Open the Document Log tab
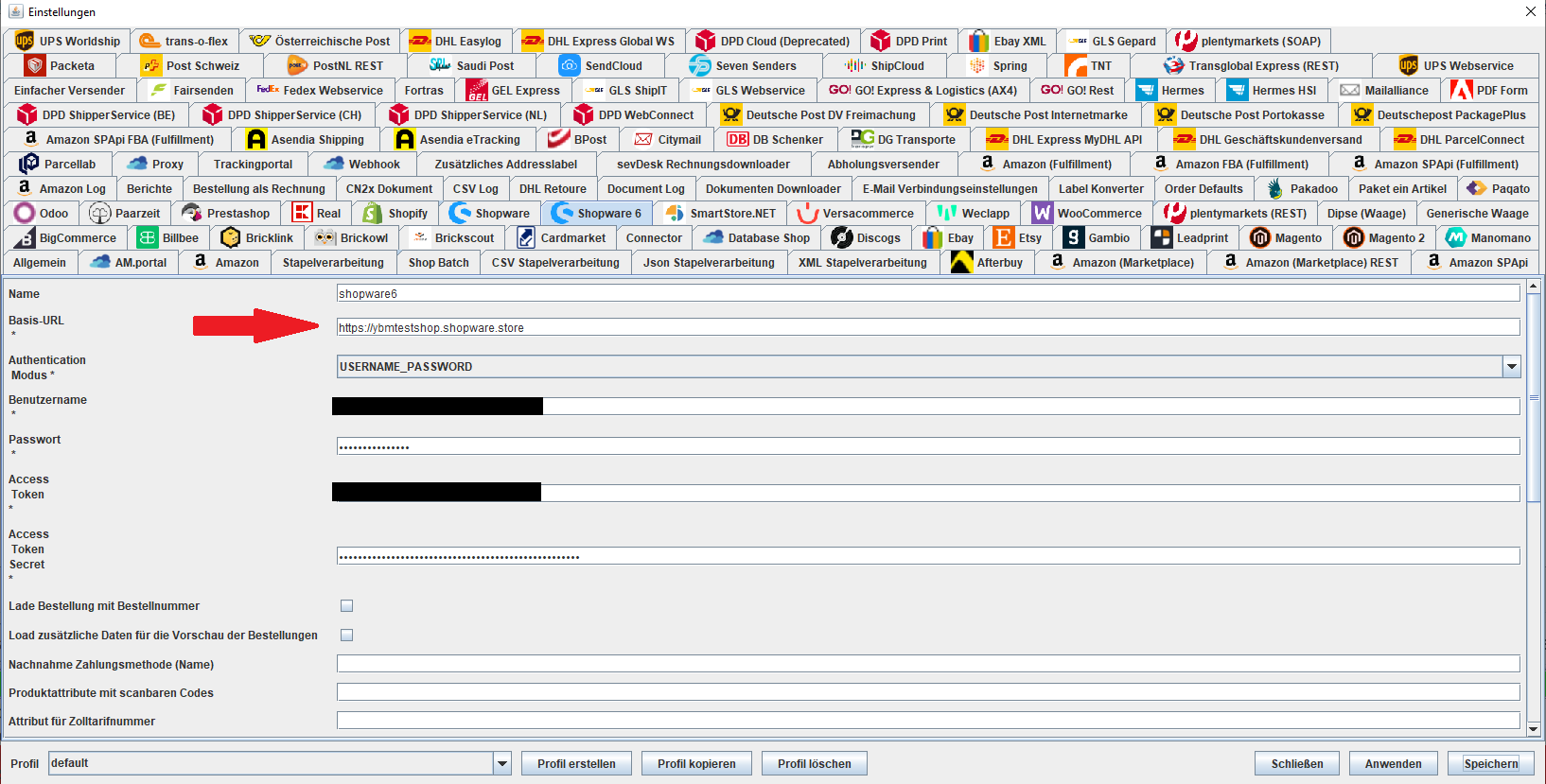The height and width of the screenshot is (784, 1546). point(645,188)
